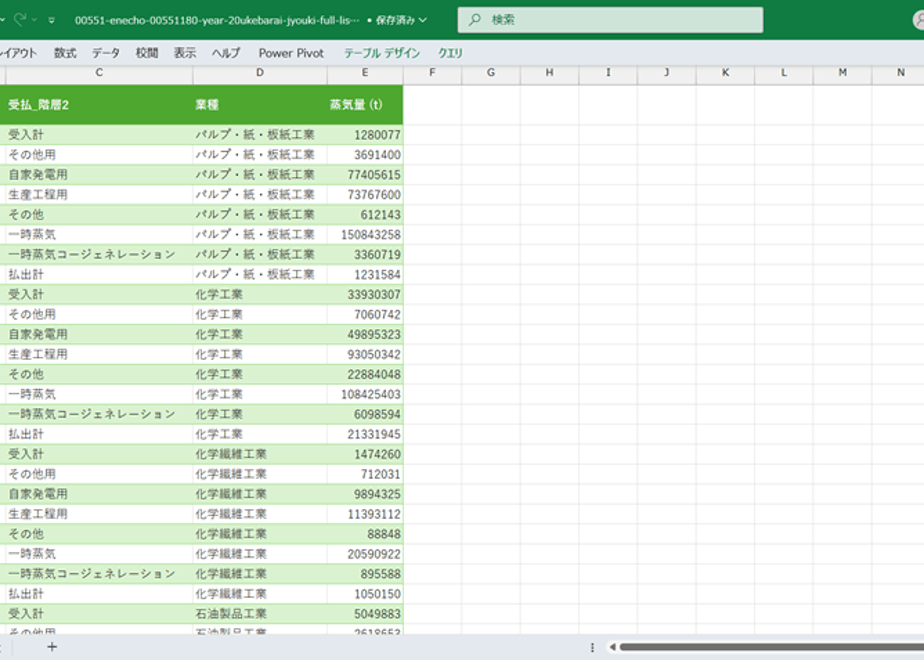
Task: Select cell with value 77405615
Action: tap(365, 175)
